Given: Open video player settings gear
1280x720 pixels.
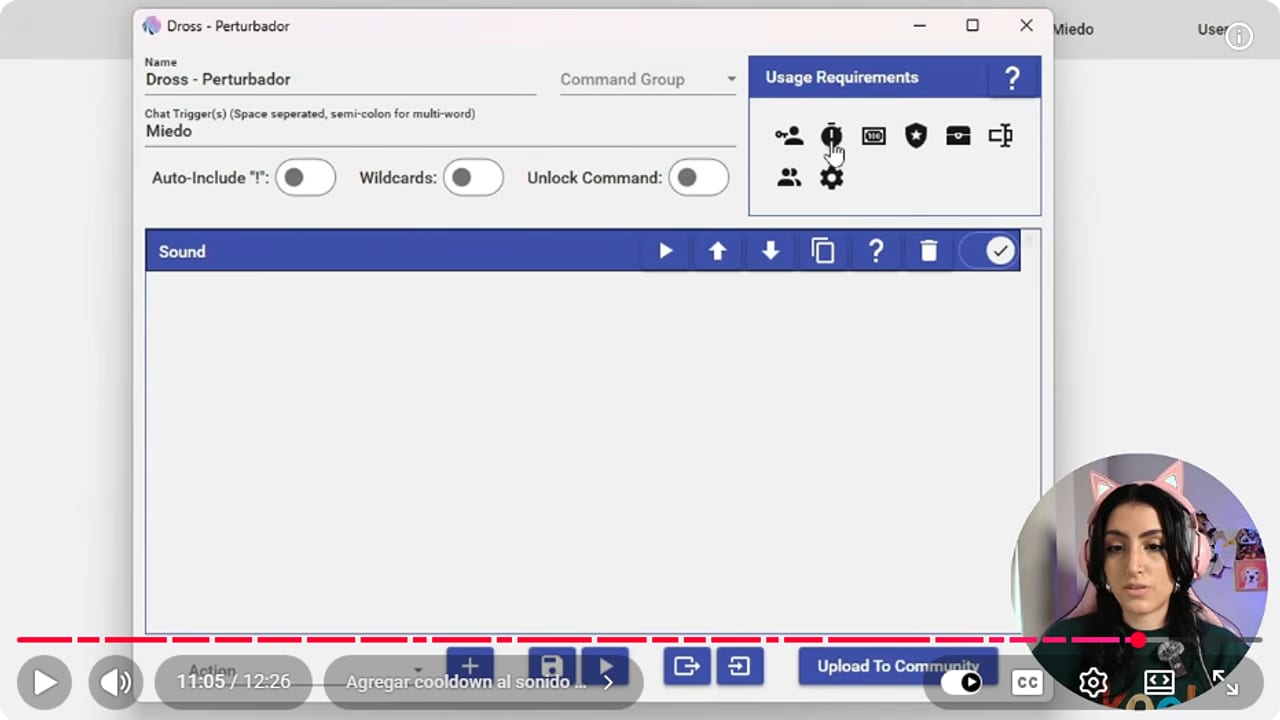Looking at the screenshot, I should (x=1093, y=683).
